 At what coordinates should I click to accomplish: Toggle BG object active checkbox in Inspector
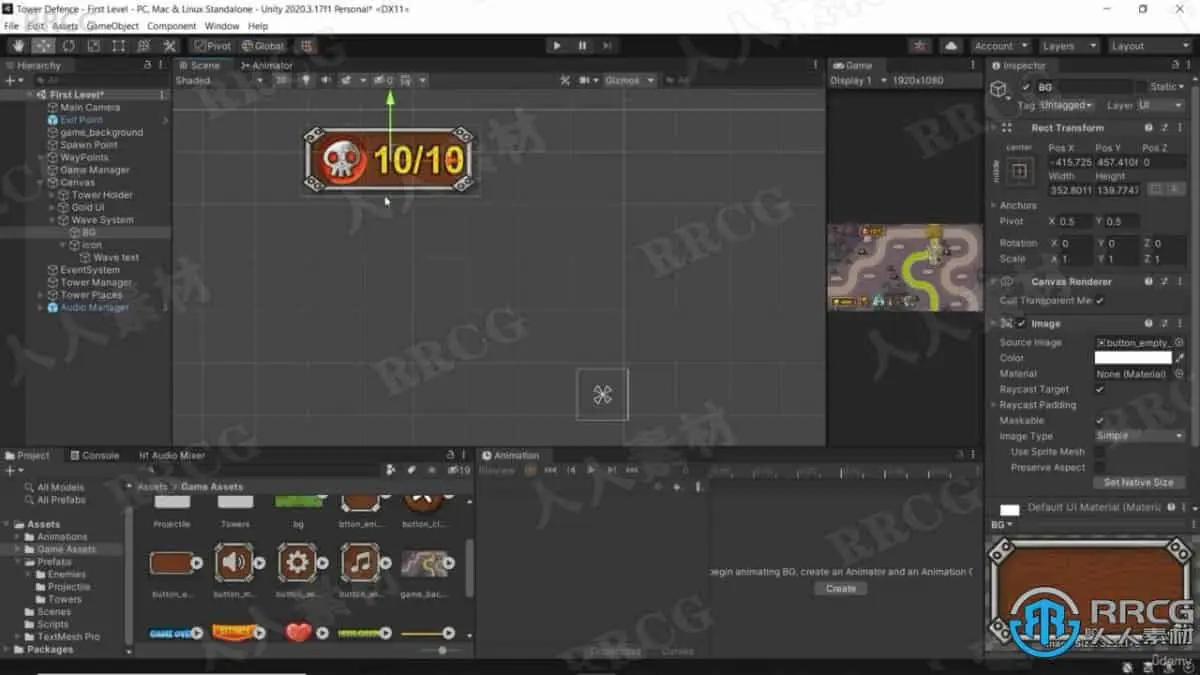point(1026,87)
